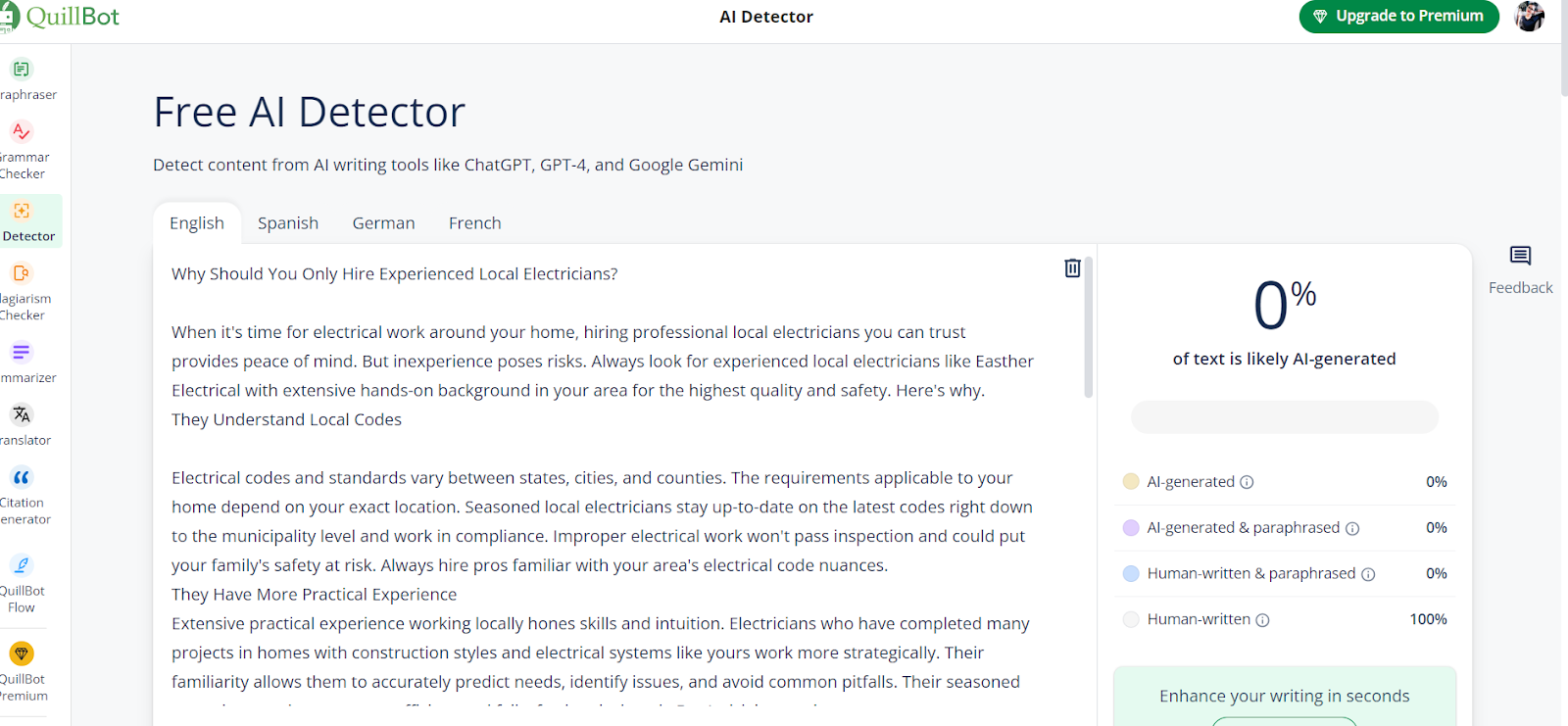The height and width of the screenshot is (726, 1568).
Task: Switch to the Spanish tab
Action: point(288,223)
